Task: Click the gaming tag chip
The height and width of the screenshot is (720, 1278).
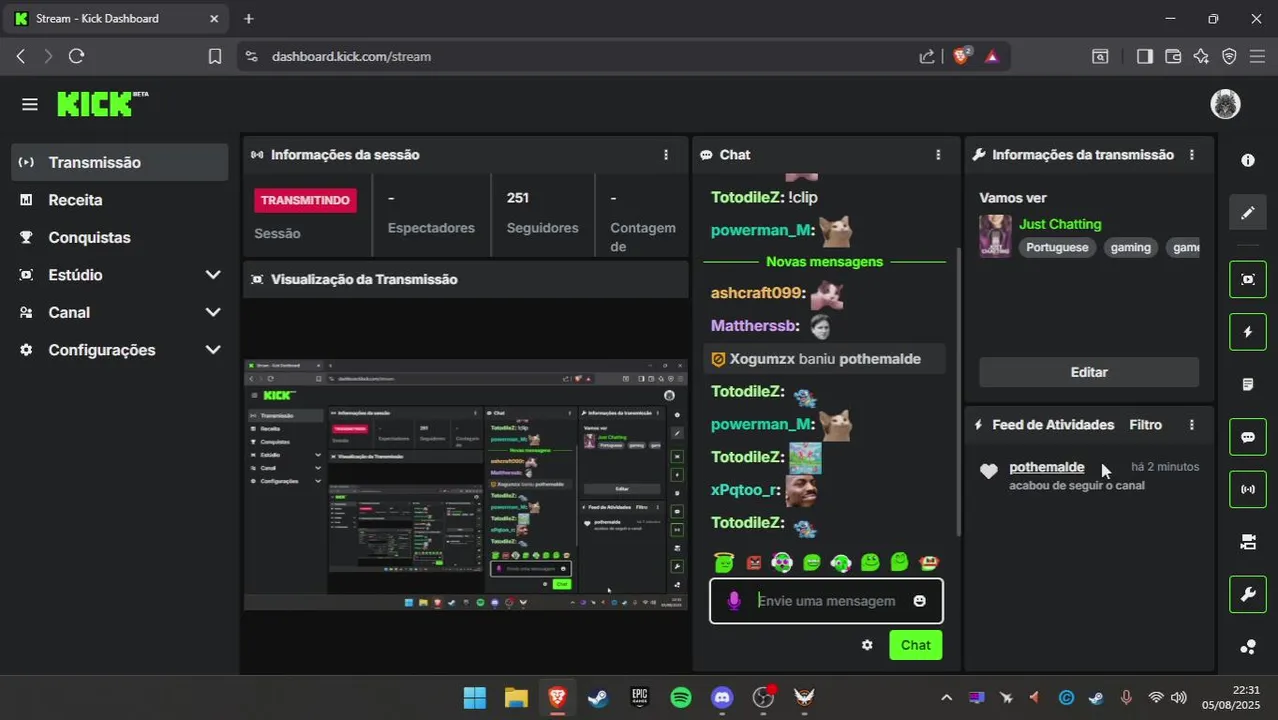Action: [x=1131, y=247]
